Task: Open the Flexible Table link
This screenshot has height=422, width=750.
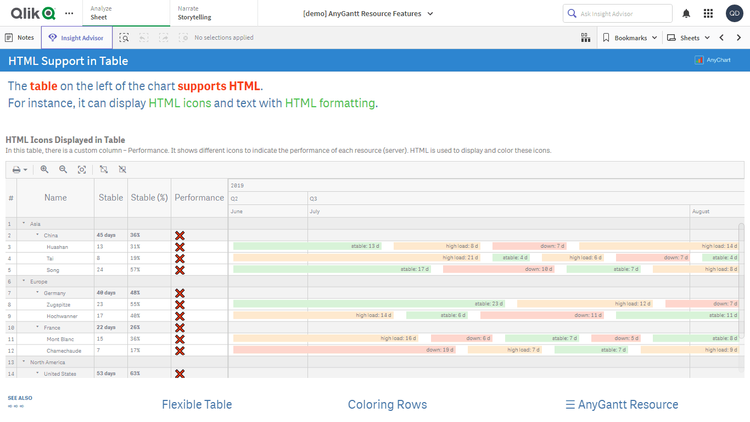Action: 197,405
